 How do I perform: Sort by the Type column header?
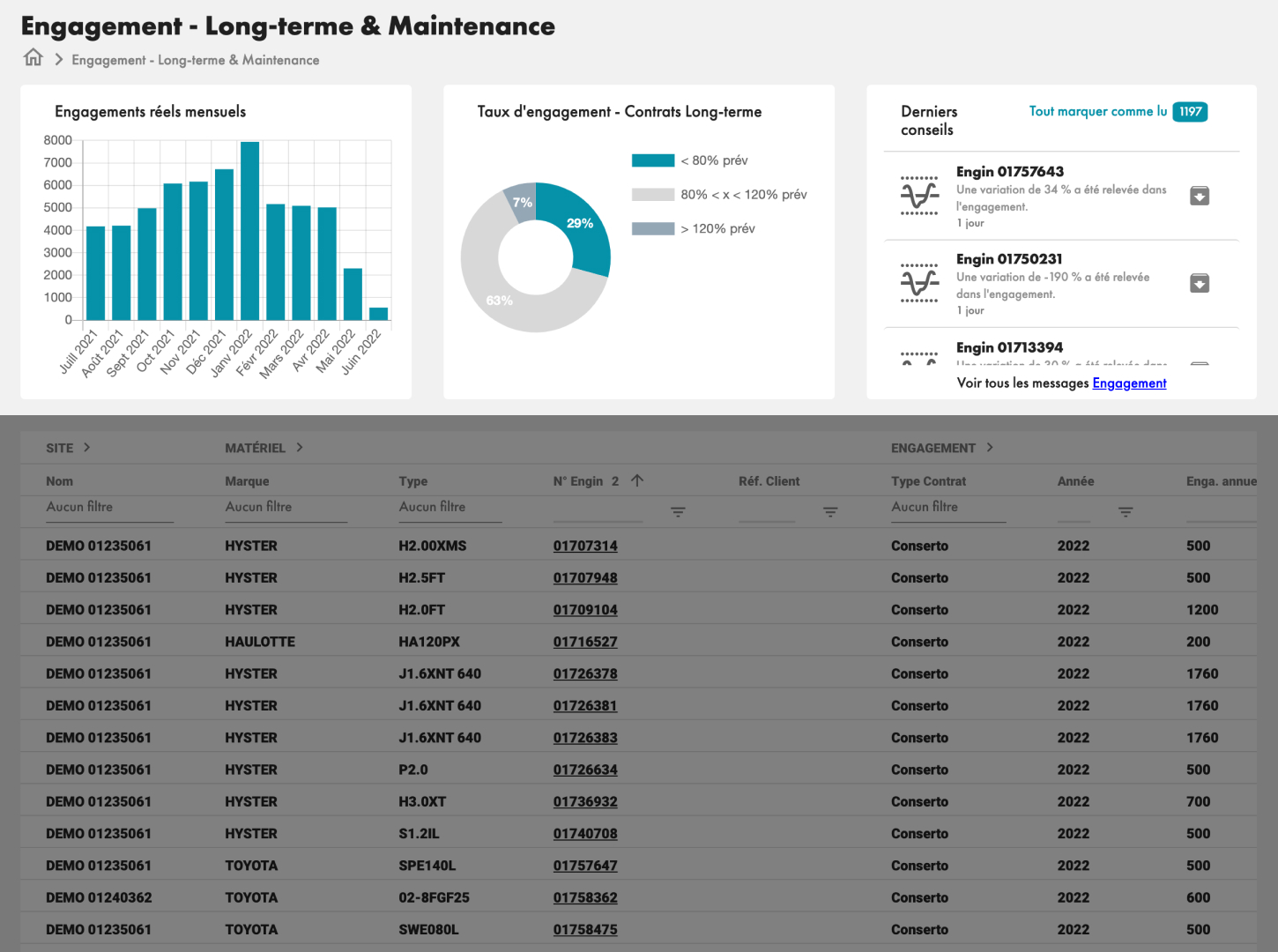tap(412, 481)
